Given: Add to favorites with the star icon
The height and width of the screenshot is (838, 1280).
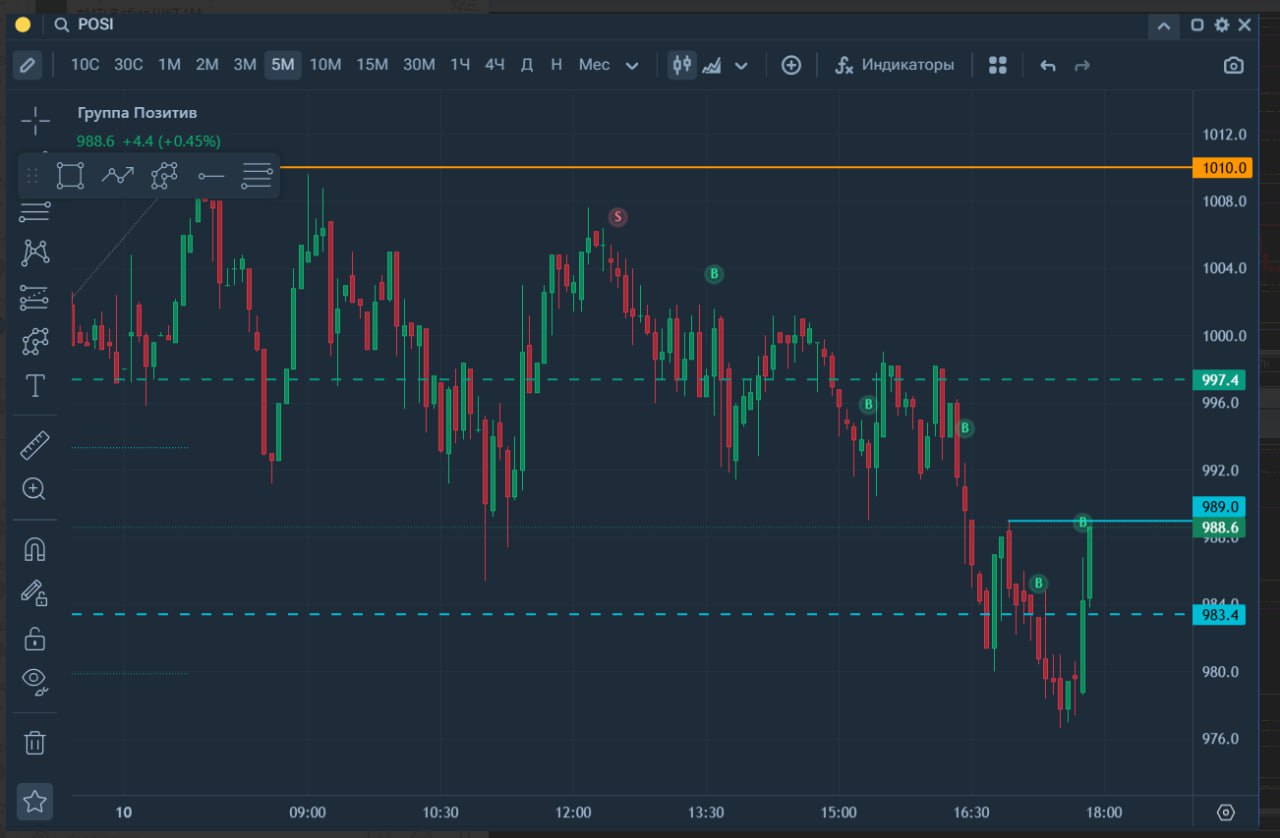Looking at the screenshot, I should [x=35, y=801].
